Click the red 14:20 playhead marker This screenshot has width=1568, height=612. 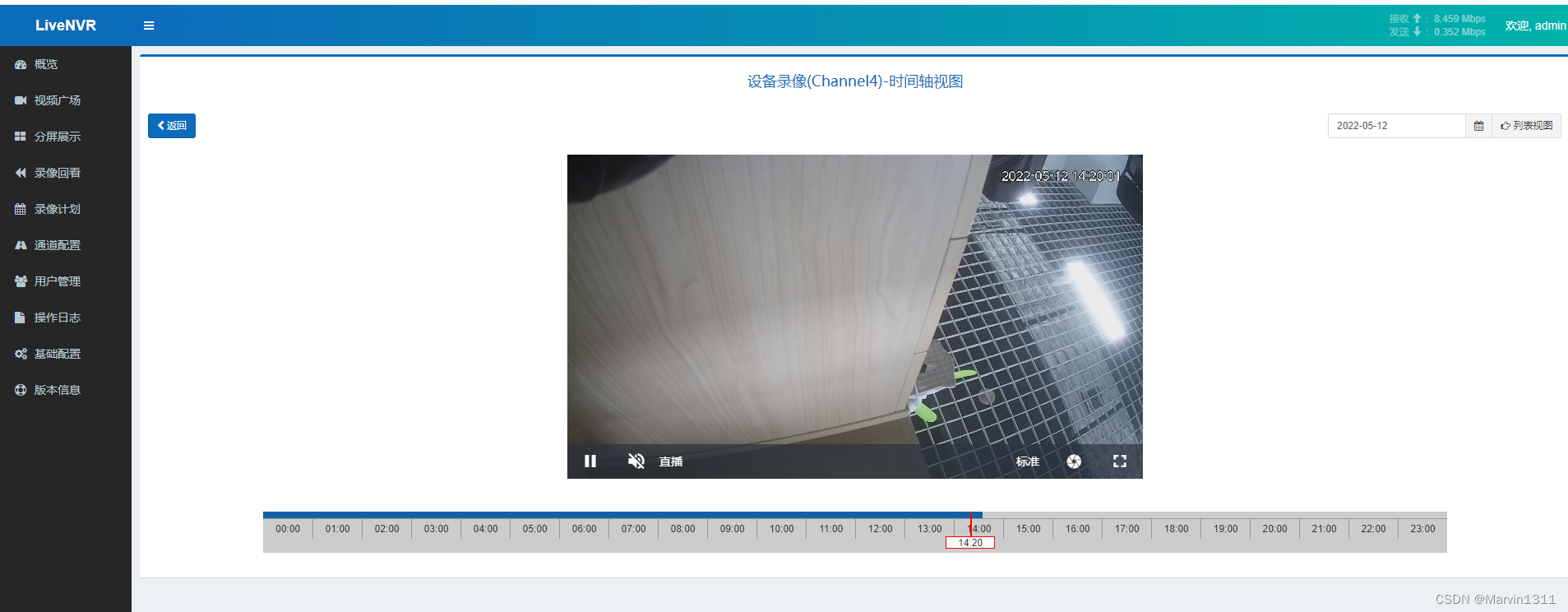970,543
